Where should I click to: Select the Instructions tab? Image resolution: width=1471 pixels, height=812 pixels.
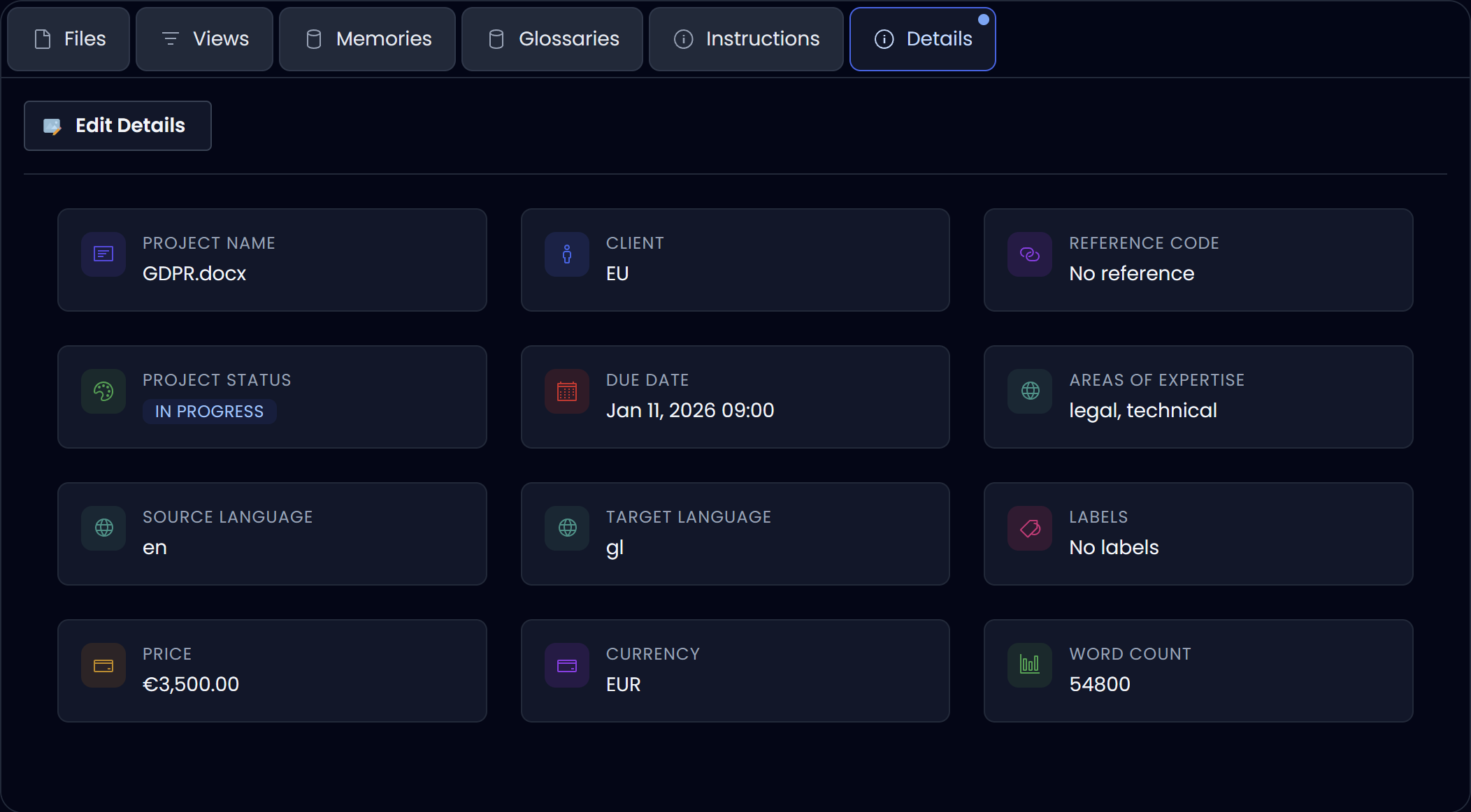(x=746, y=39)
